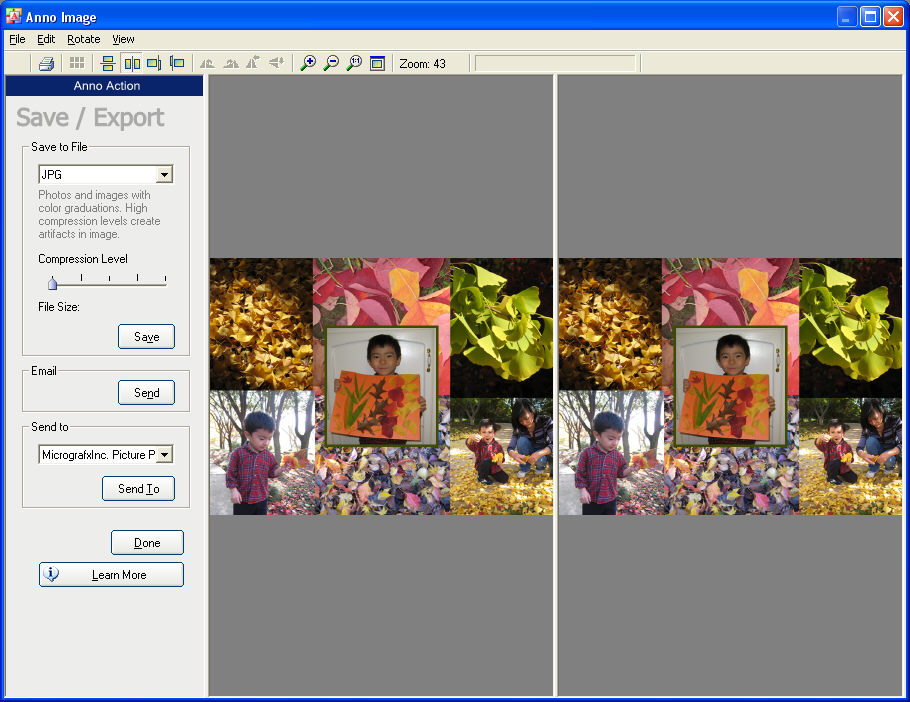Viewport: 910px width, 702px height.
Task: Click the Zoom Out magnifier icon
Action: 331,63
